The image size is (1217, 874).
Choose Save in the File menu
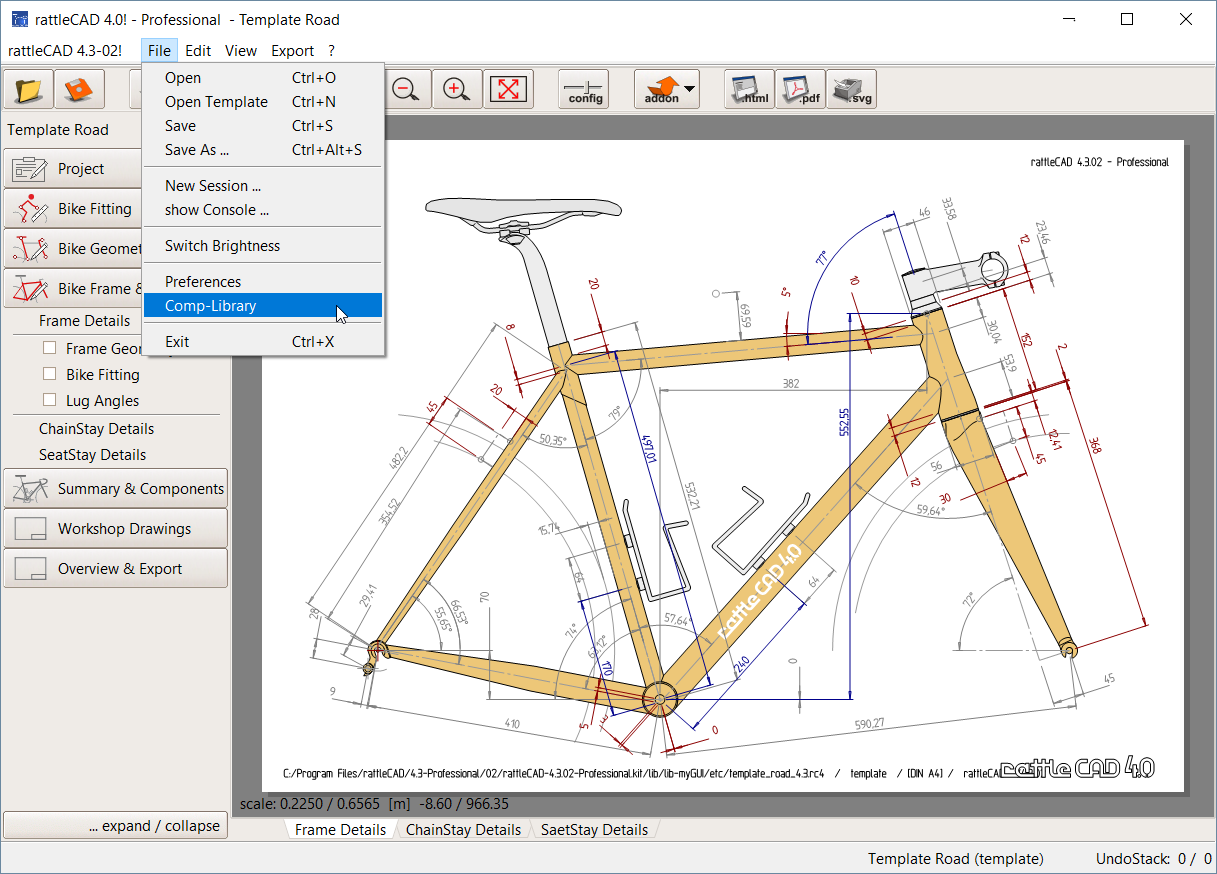pyautogui.click(x=264, y=126)
